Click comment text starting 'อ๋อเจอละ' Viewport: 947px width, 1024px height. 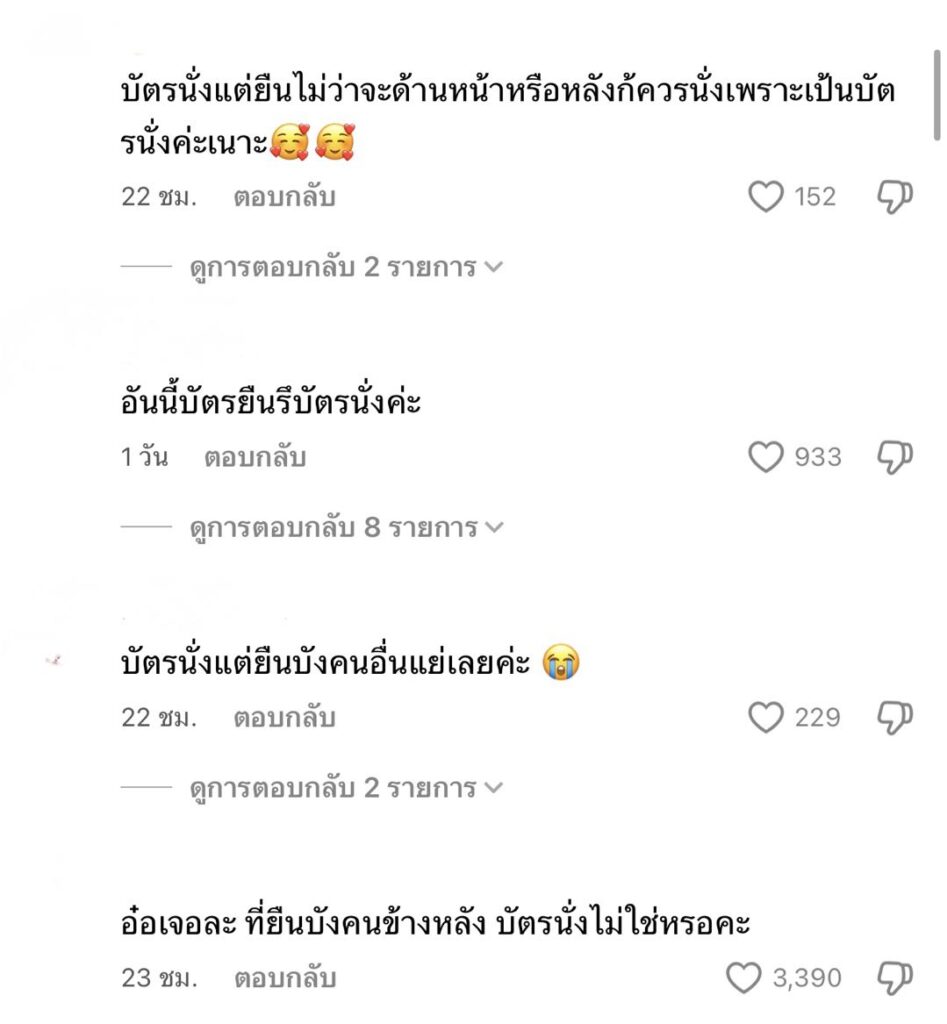coord(434,924)
